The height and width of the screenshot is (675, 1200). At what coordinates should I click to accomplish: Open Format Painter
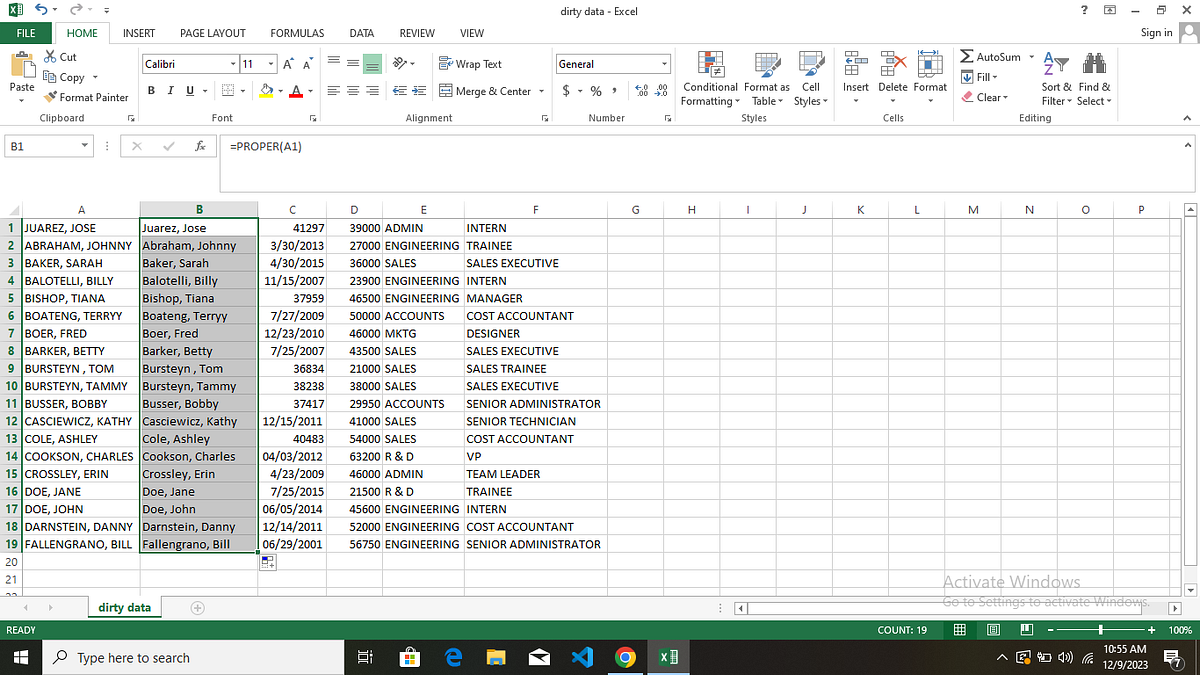tap(87, 97)
